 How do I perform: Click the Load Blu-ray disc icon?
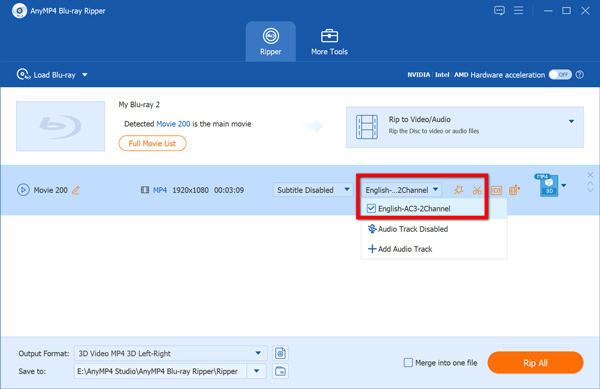(23, 75)
